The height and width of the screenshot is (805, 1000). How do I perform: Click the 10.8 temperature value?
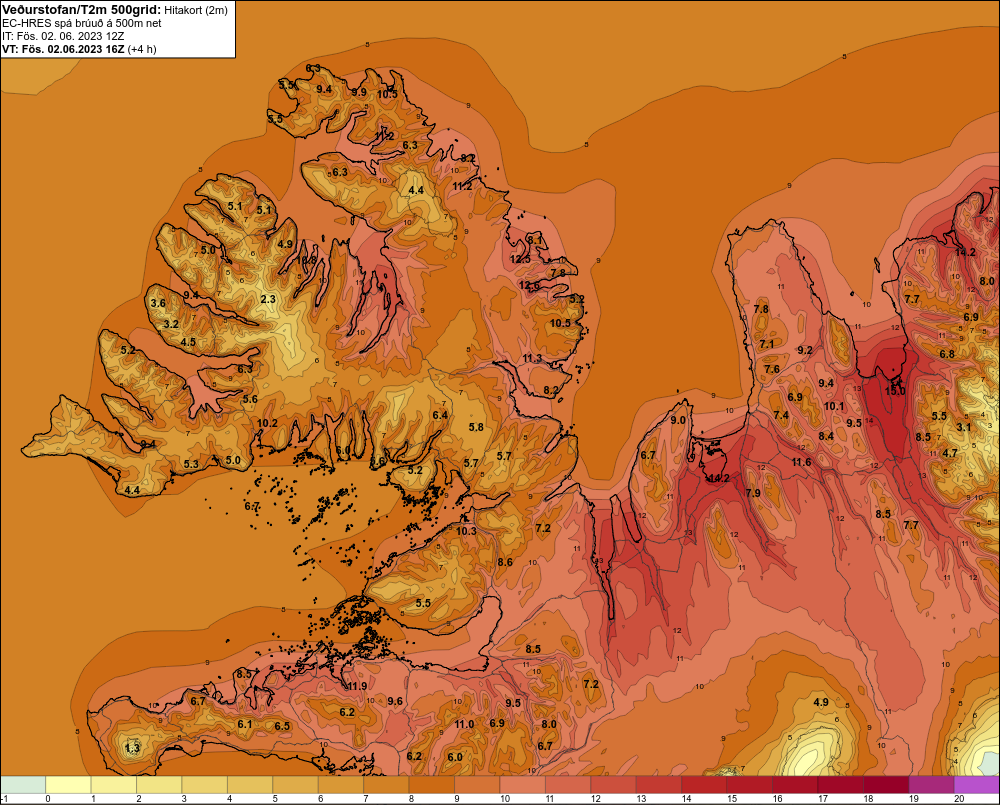coord(306,260)
